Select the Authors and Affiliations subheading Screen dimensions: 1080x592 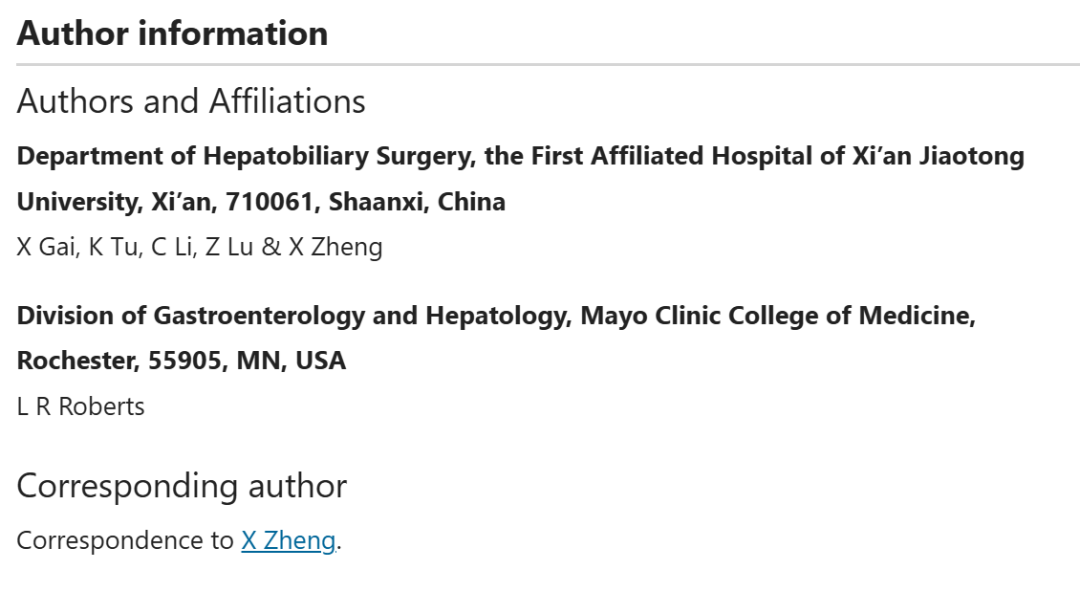191,101
